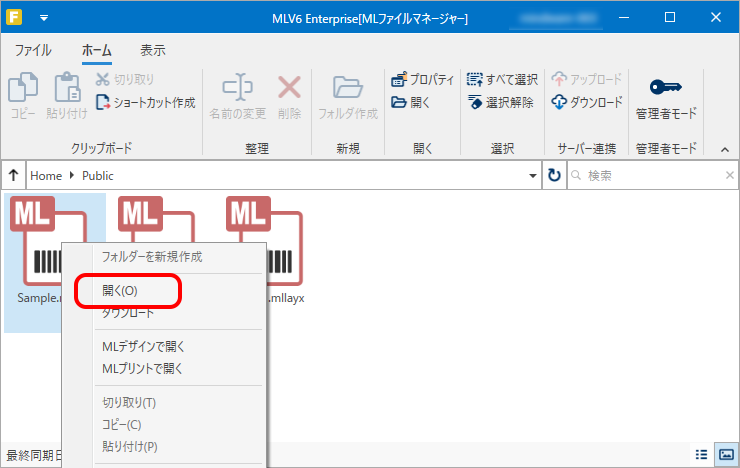This screenshot has height=468, width=740.
Task: Switch to list view in the status bar
Action: pos(701,454)
